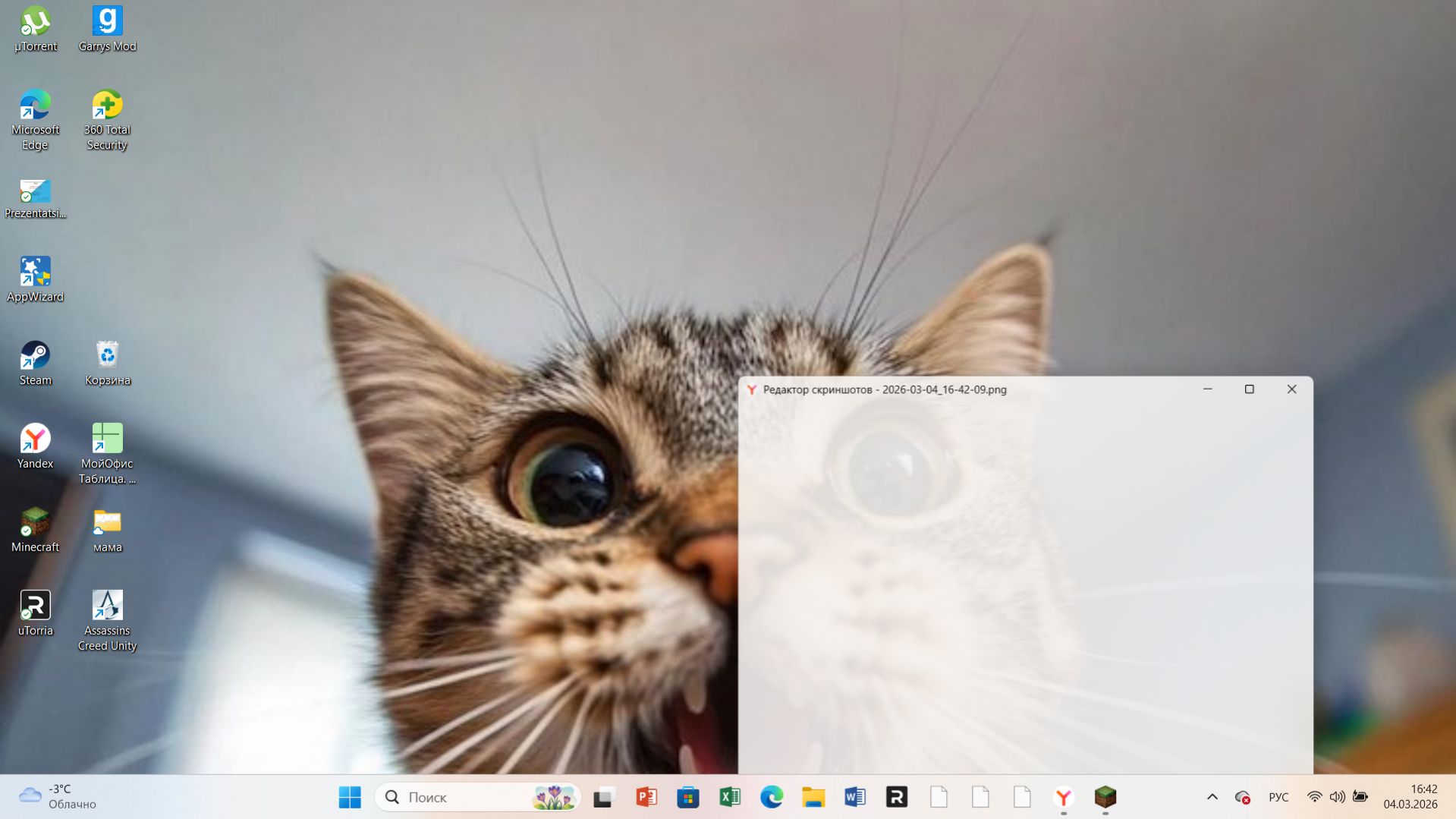Image resolution: width=1456 pixels, height=819 pixels.
Task: Select the Minecraft desktop icon
Action: coord(35,531)
